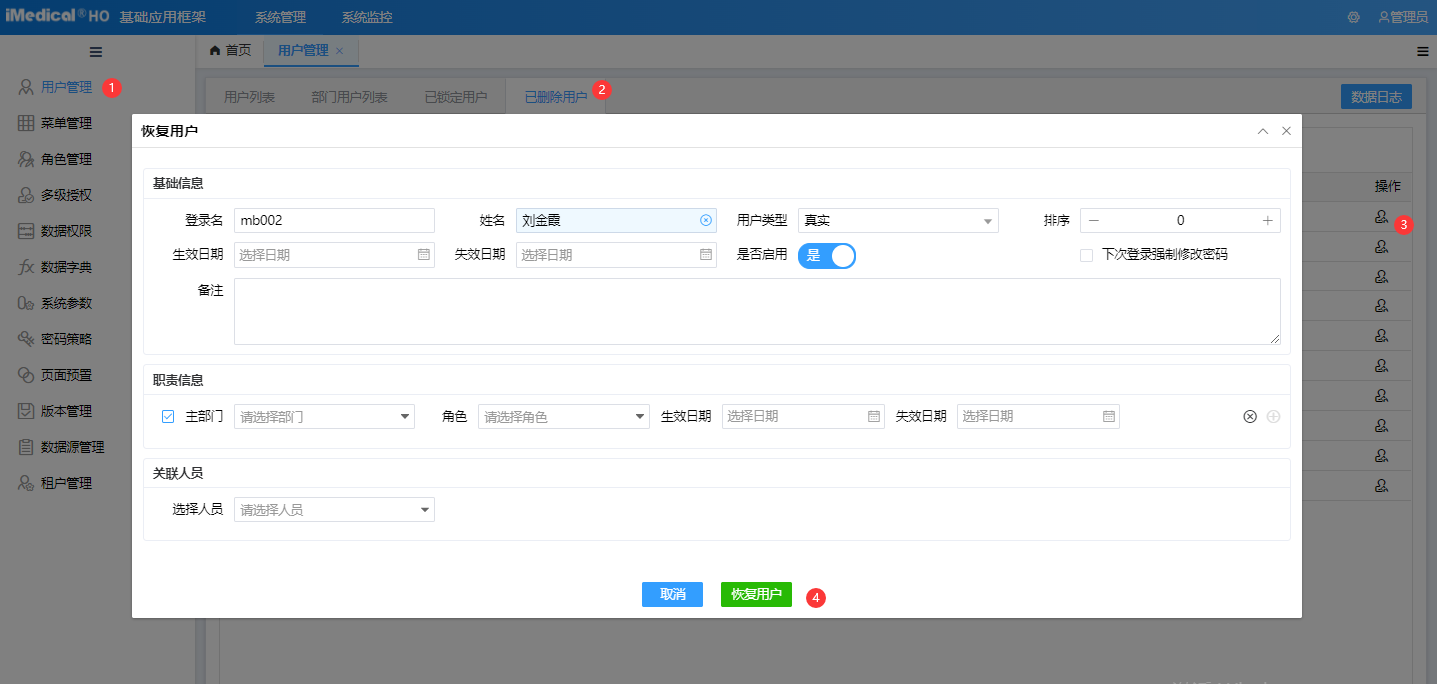Open the 请选择人员 dropdown
This screenshot has width=1437, height=684.
point(424,510)
